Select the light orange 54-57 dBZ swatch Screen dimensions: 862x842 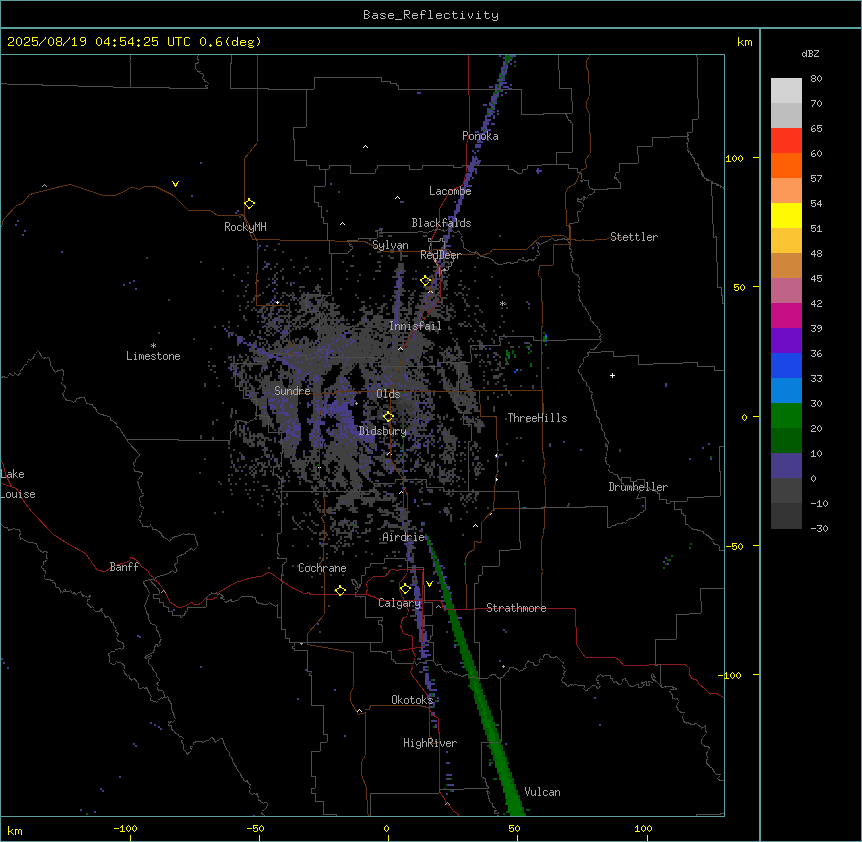point(786,191)
